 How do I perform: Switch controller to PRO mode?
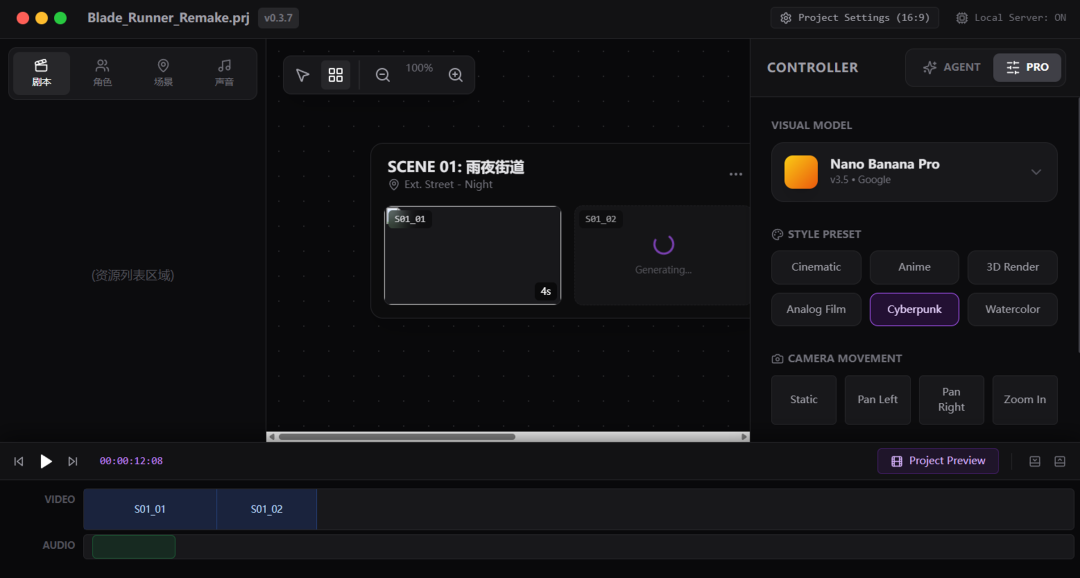click(x=1027, y=67)
